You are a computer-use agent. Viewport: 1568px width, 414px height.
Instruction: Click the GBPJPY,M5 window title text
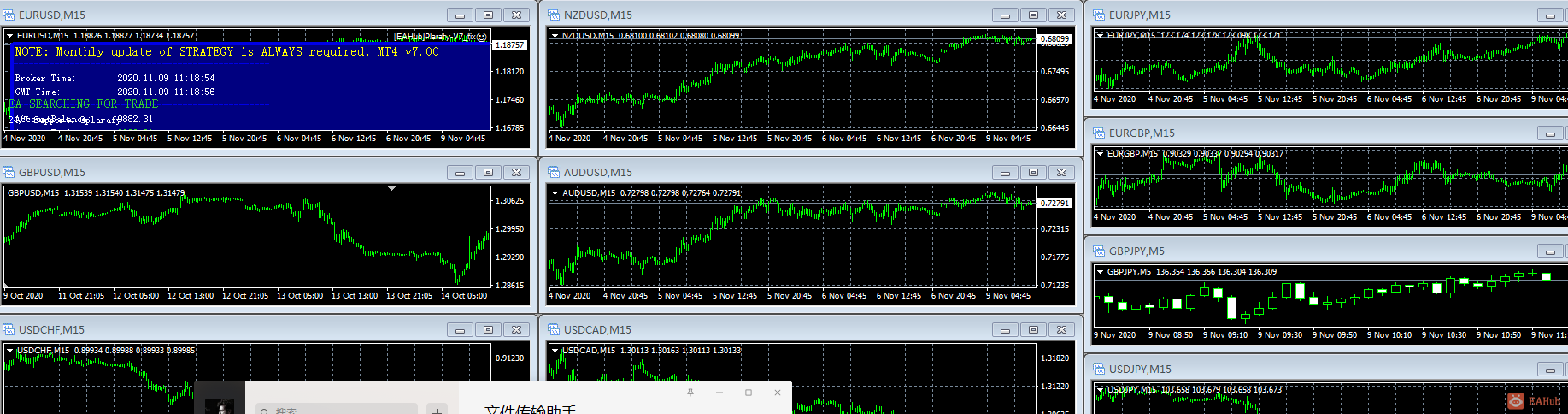[x=1136, y=251]
